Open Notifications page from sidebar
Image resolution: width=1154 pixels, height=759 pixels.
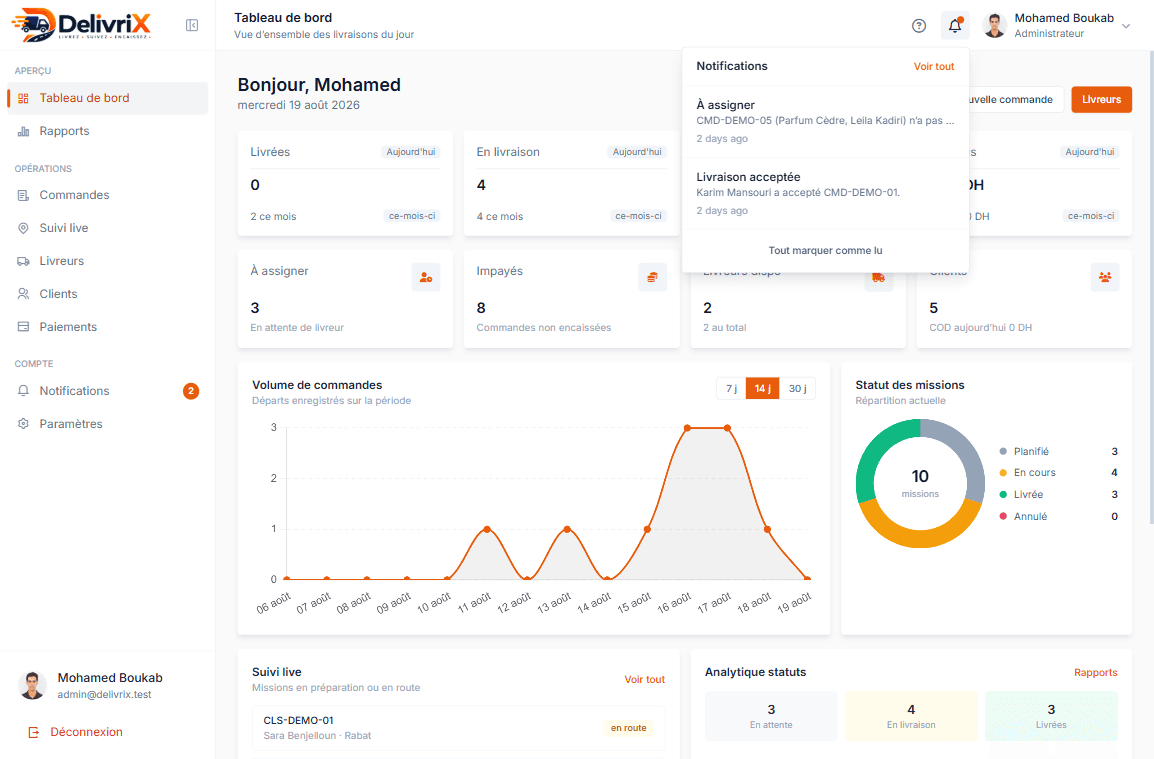coord(107,391)
